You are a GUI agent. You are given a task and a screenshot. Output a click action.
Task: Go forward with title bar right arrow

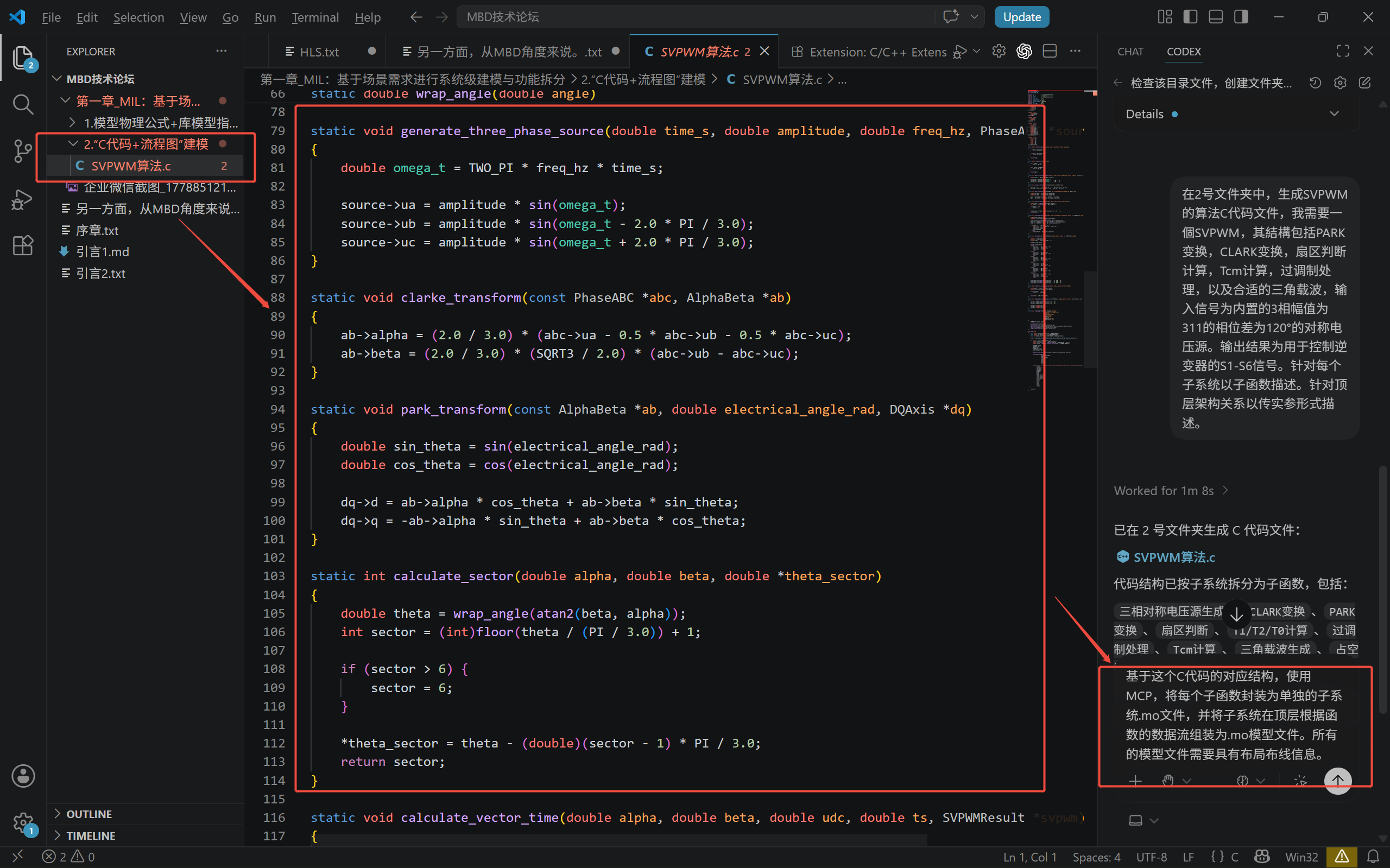[441, 17]
